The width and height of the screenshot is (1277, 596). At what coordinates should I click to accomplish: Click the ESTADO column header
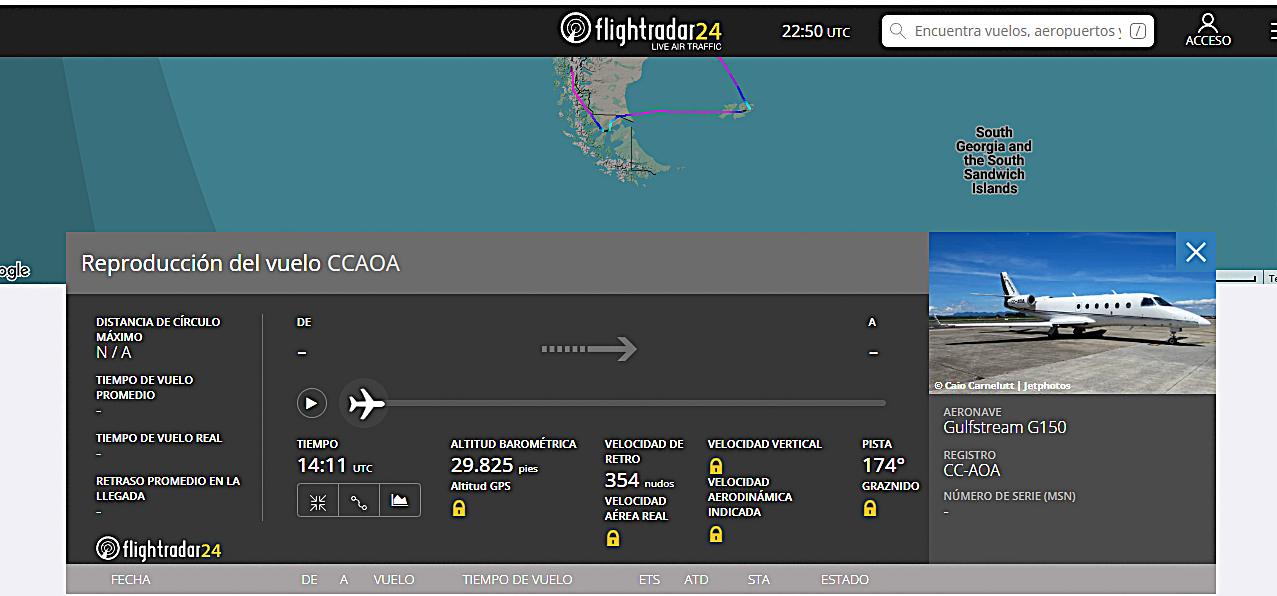click(x=845, y=579)
